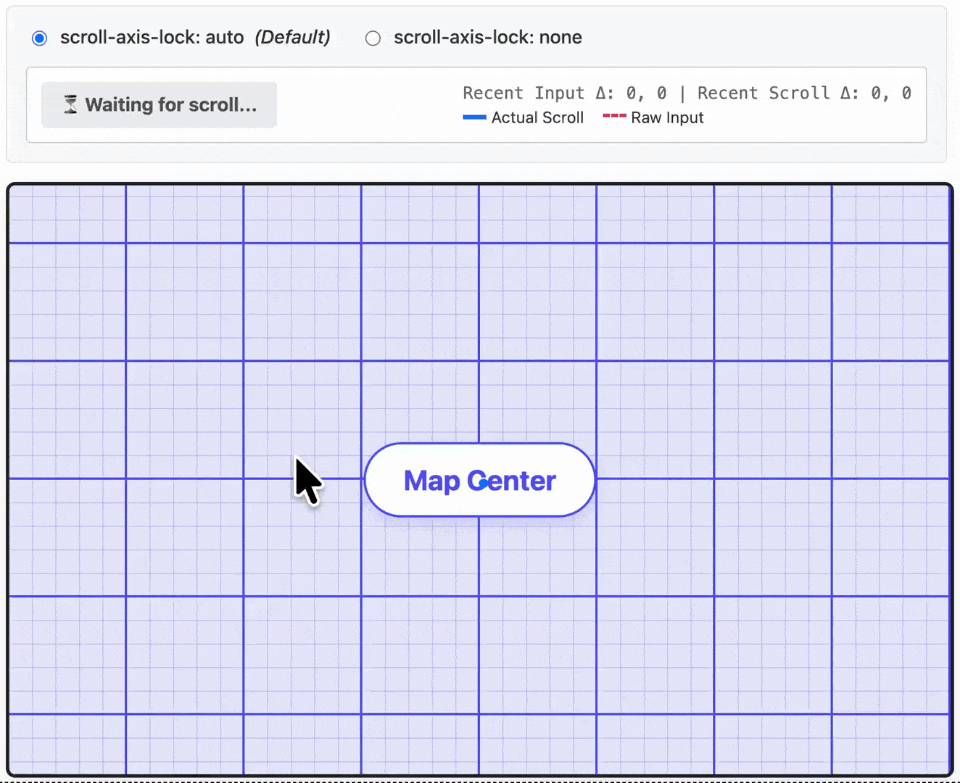
Task: Select the scroll-axis-lock: auto radio button
Action: (39, 38)
